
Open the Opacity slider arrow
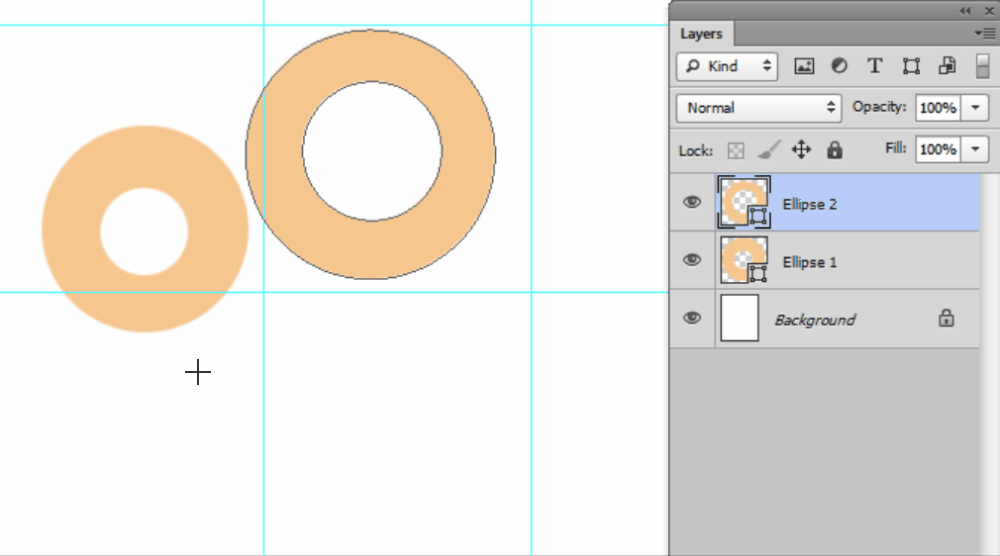(x=975, y=108)
